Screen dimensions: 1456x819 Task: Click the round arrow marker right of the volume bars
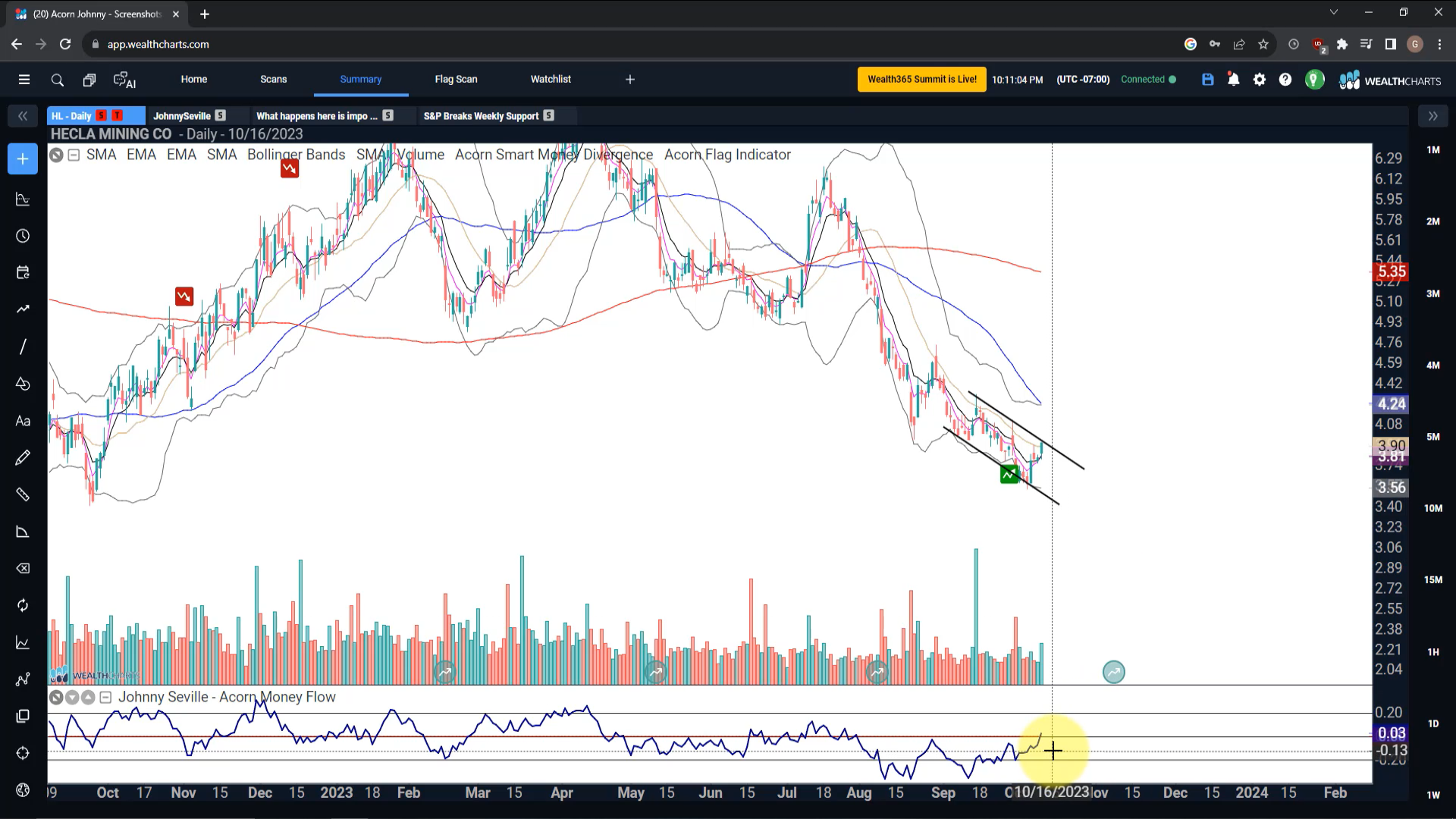[1113, 672]
